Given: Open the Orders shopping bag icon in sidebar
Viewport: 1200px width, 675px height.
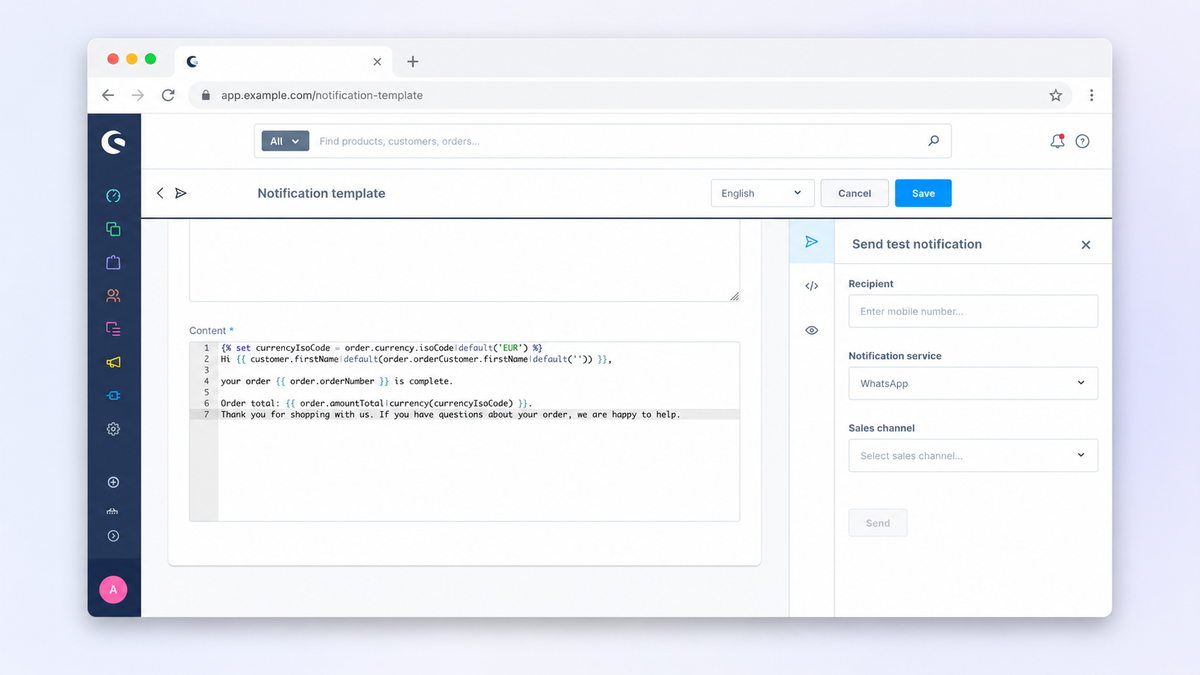Looking at the screenshot, I should coord(113,262).
